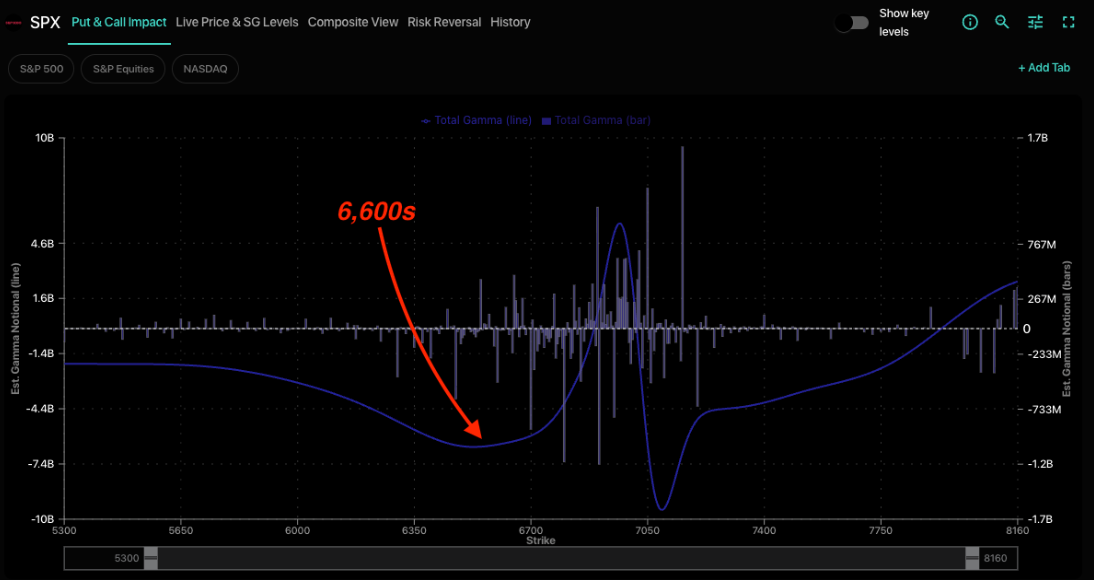Click the SPX ticker logo icon

(x=15, y=22)
